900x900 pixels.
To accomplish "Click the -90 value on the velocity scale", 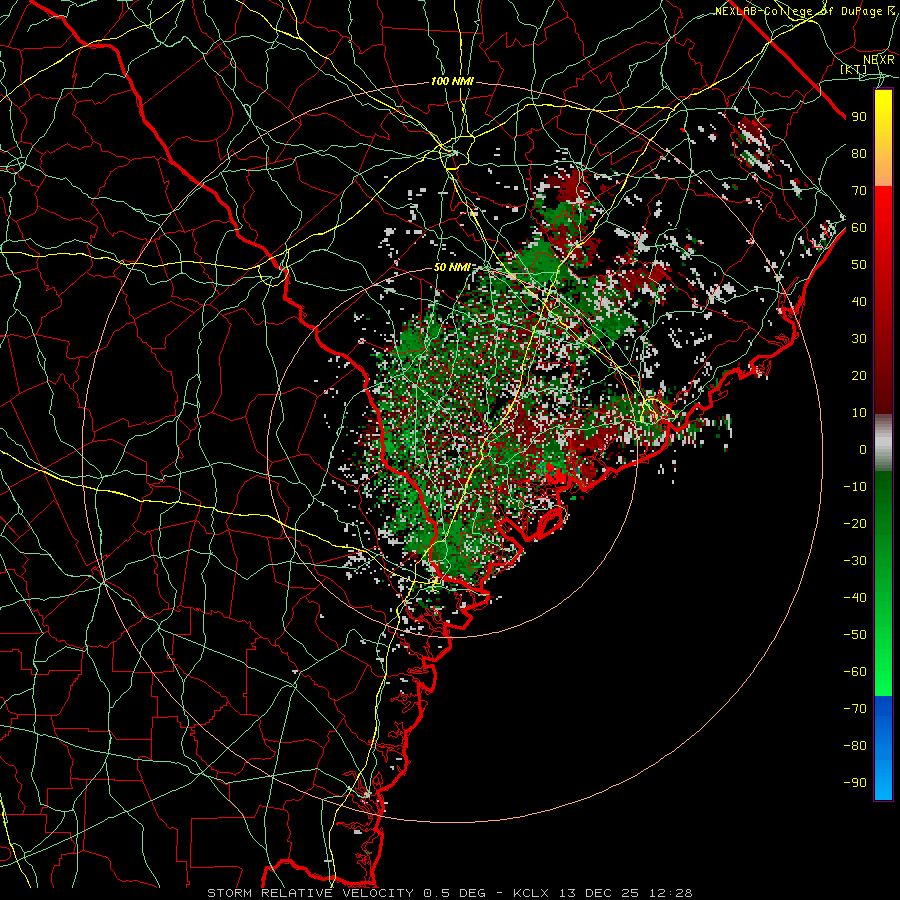I will [x=855, y=783].
